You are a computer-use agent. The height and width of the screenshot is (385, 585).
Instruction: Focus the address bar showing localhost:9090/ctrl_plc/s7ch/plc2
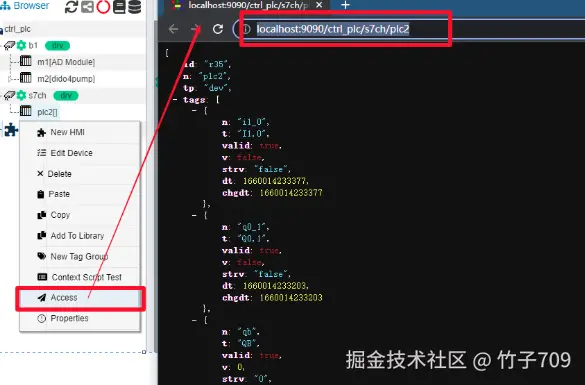pyautogui.click(x=333, y=29)
